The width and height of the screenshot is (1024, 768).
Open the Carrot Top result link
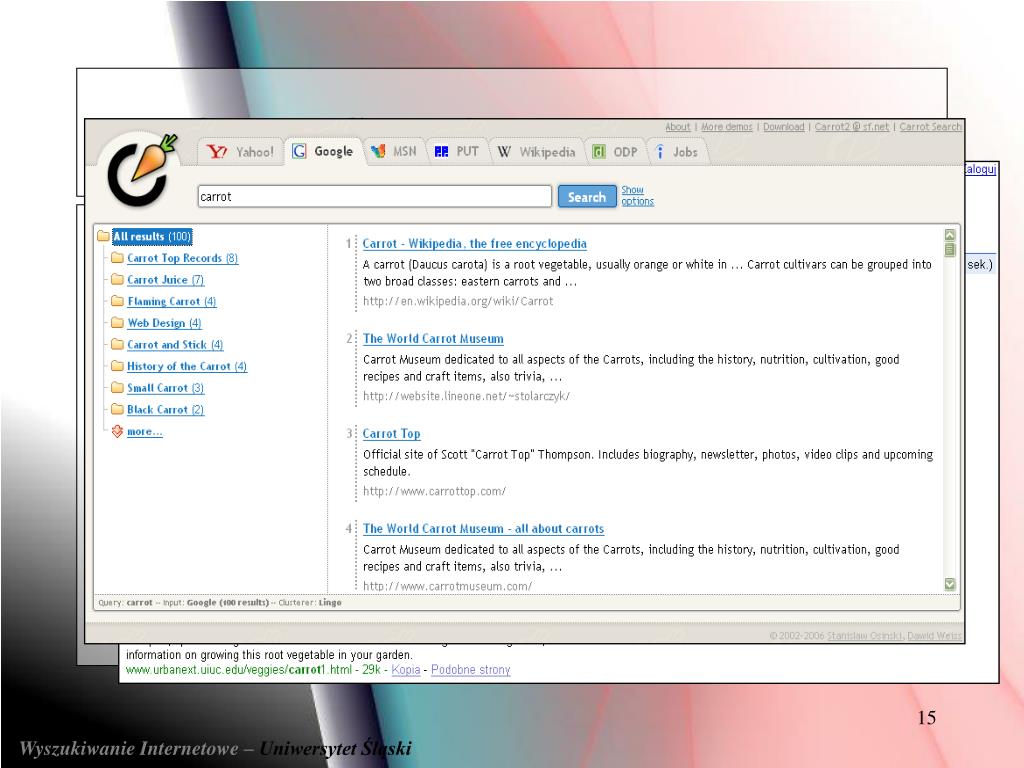pos(392,434)
